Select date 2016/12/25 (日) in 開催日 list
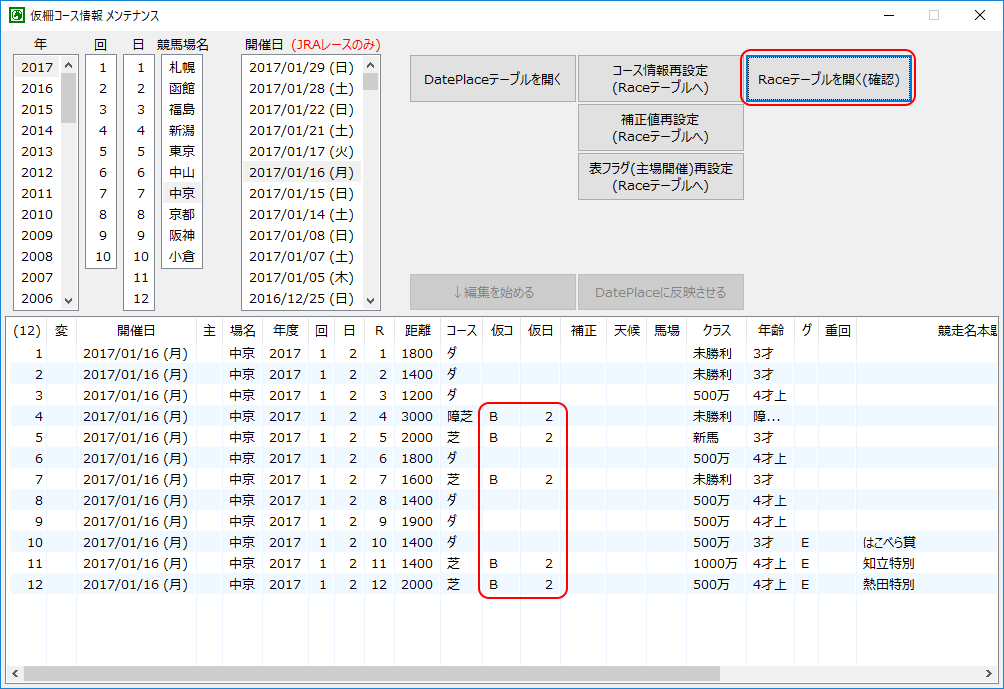1004x689 pixels. [x=302, y=298]
